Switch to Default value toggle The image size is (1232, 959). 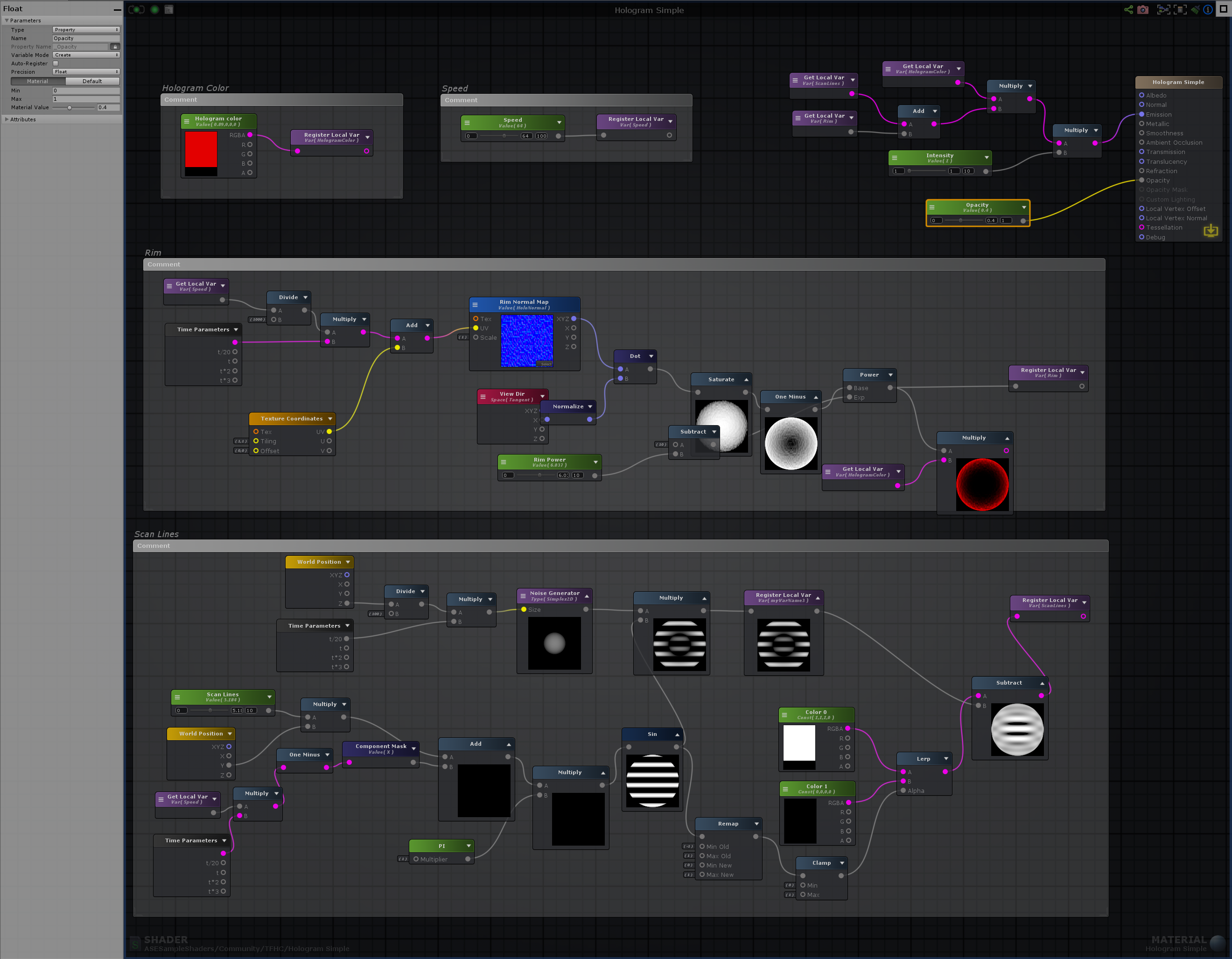point(92,81)
